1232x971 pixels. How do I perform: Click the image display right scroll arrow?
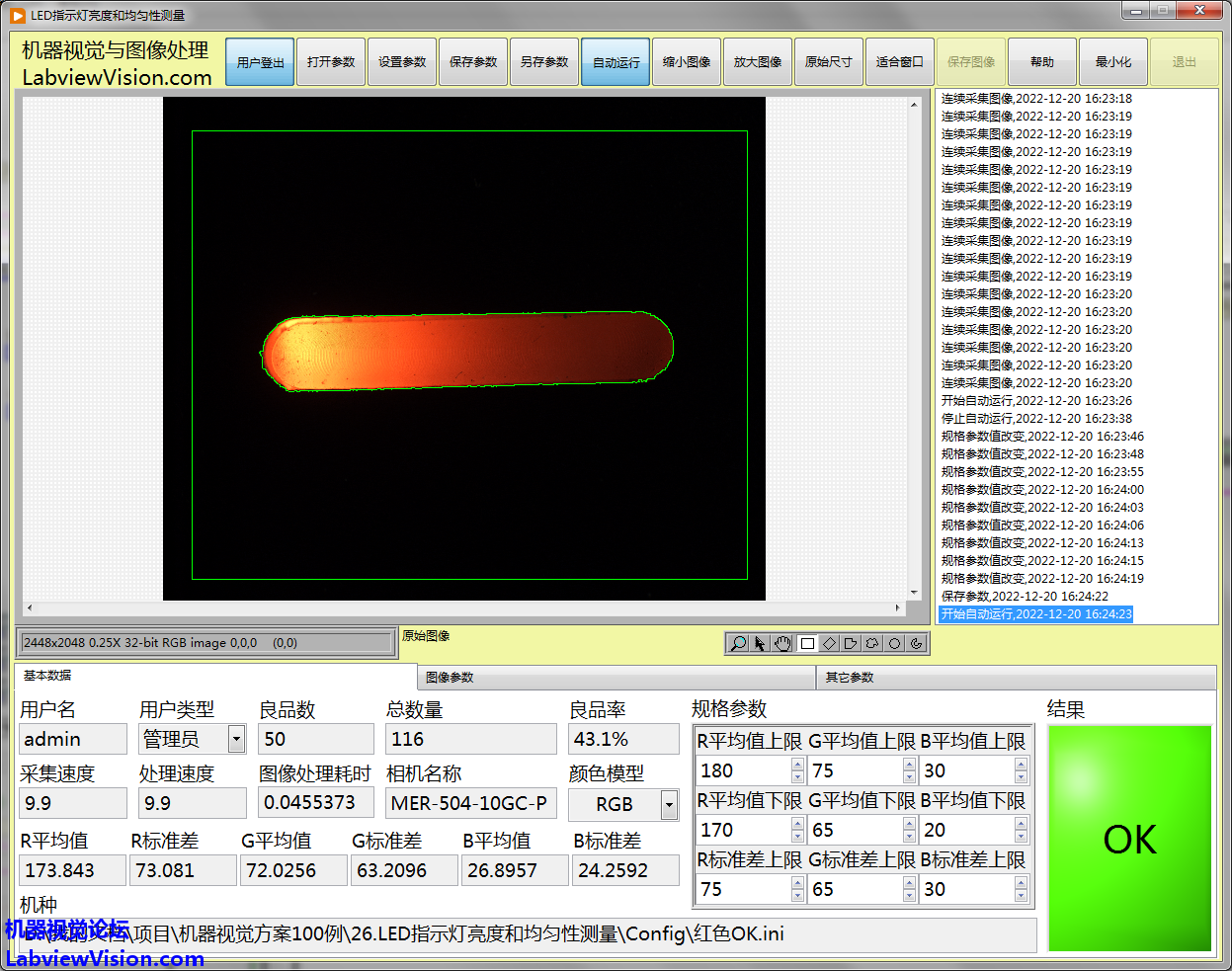[898, 607]
